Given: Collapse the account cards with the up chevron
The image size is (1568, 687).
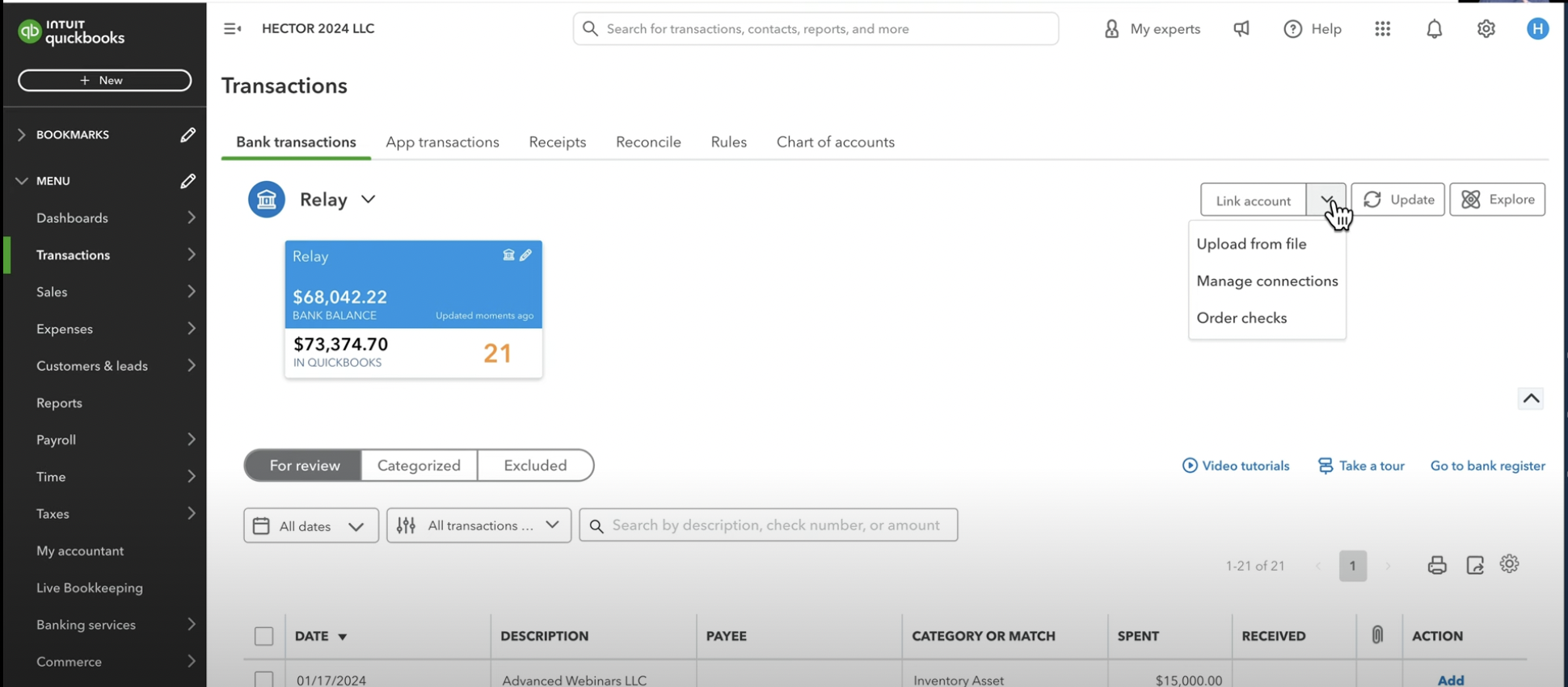Looking at the screenshot, I should pos(1531,398).
